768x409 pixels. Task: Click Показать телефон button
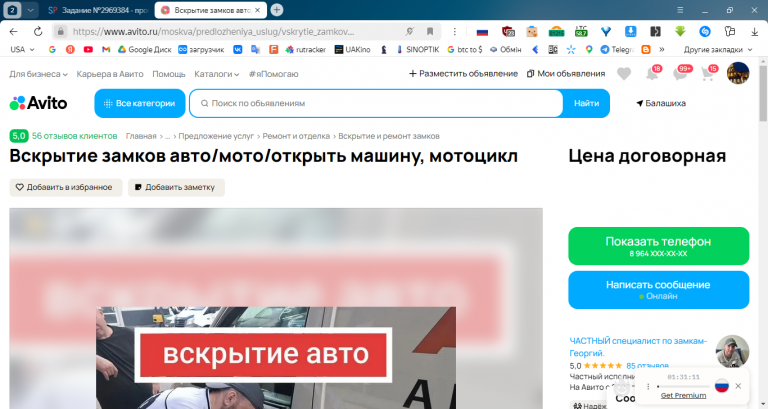(658, 246)
